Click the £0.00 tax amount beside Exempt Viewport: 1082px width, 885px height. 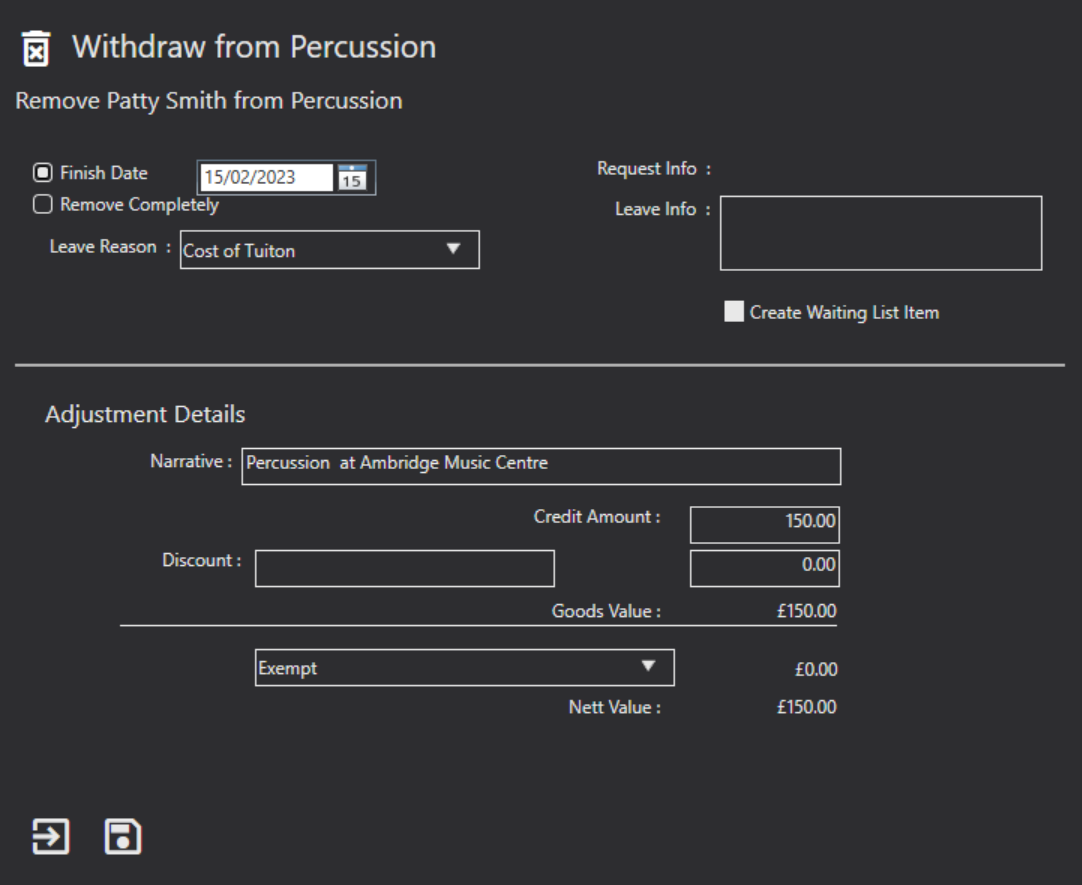[x=816, y=669]
